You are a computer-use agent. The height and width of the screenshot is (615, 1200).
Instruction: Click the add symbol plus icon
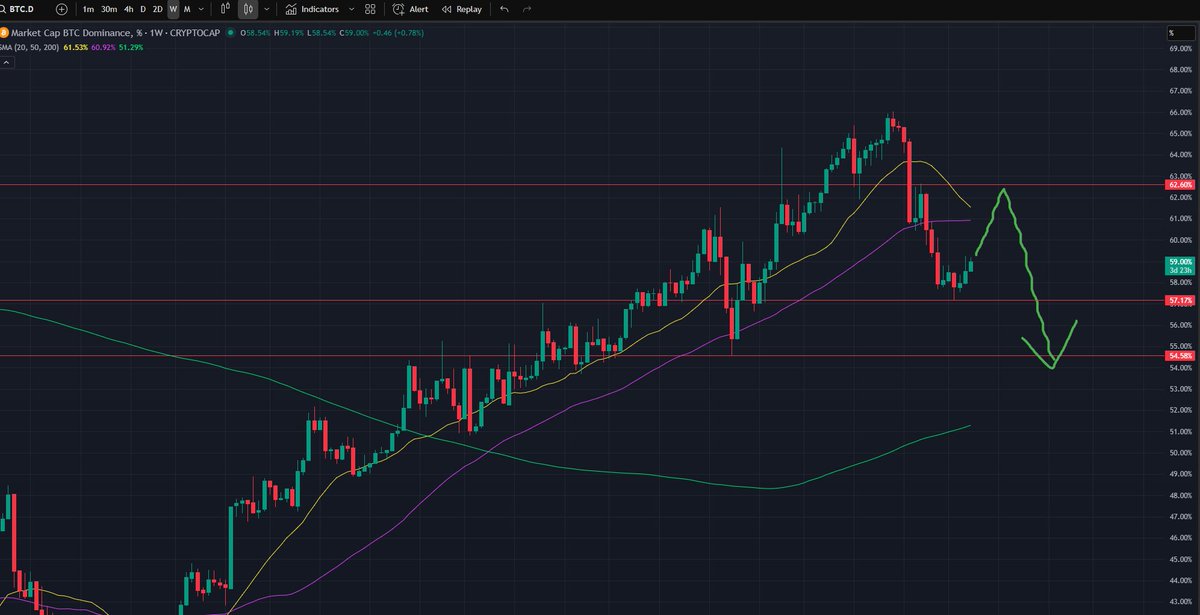coord(63,9)
